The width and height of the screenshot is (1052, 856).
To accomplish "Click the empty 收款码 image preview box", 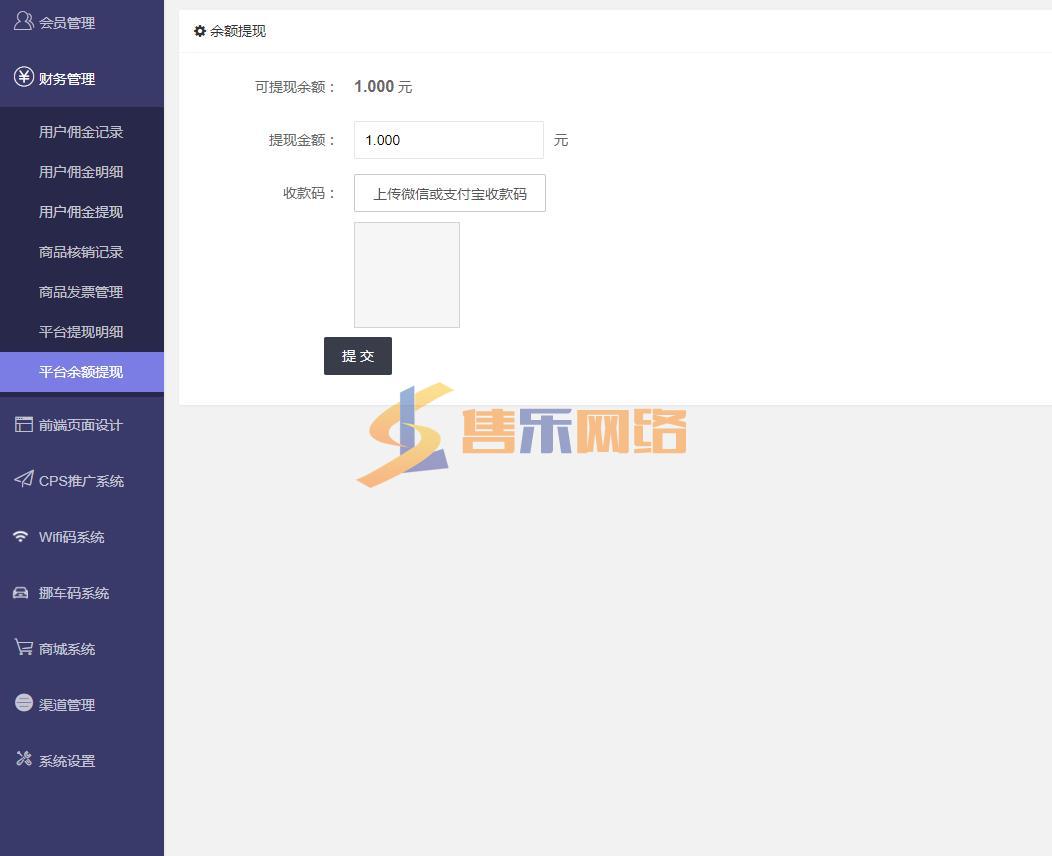I will point(407,275).
